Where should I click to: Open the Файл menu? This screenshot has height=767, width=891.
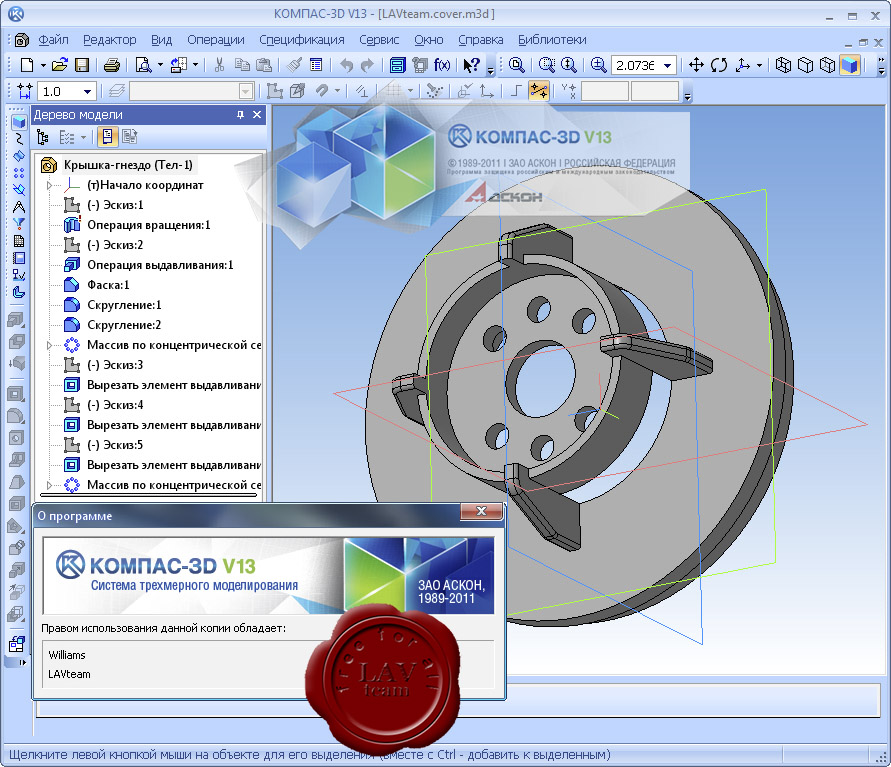[x=53, y=40]
